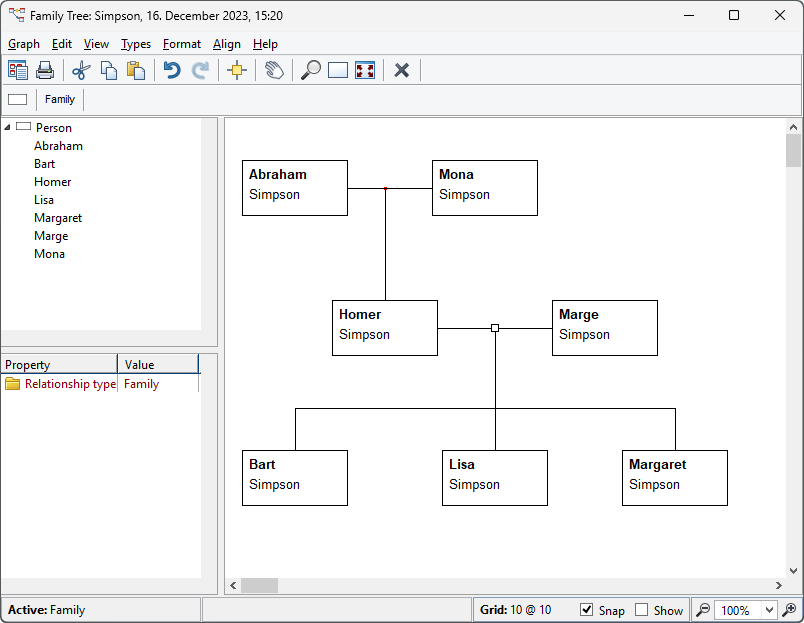The image size is (804, 623).
Task: Disable Snap to grid
Action: 584,610
